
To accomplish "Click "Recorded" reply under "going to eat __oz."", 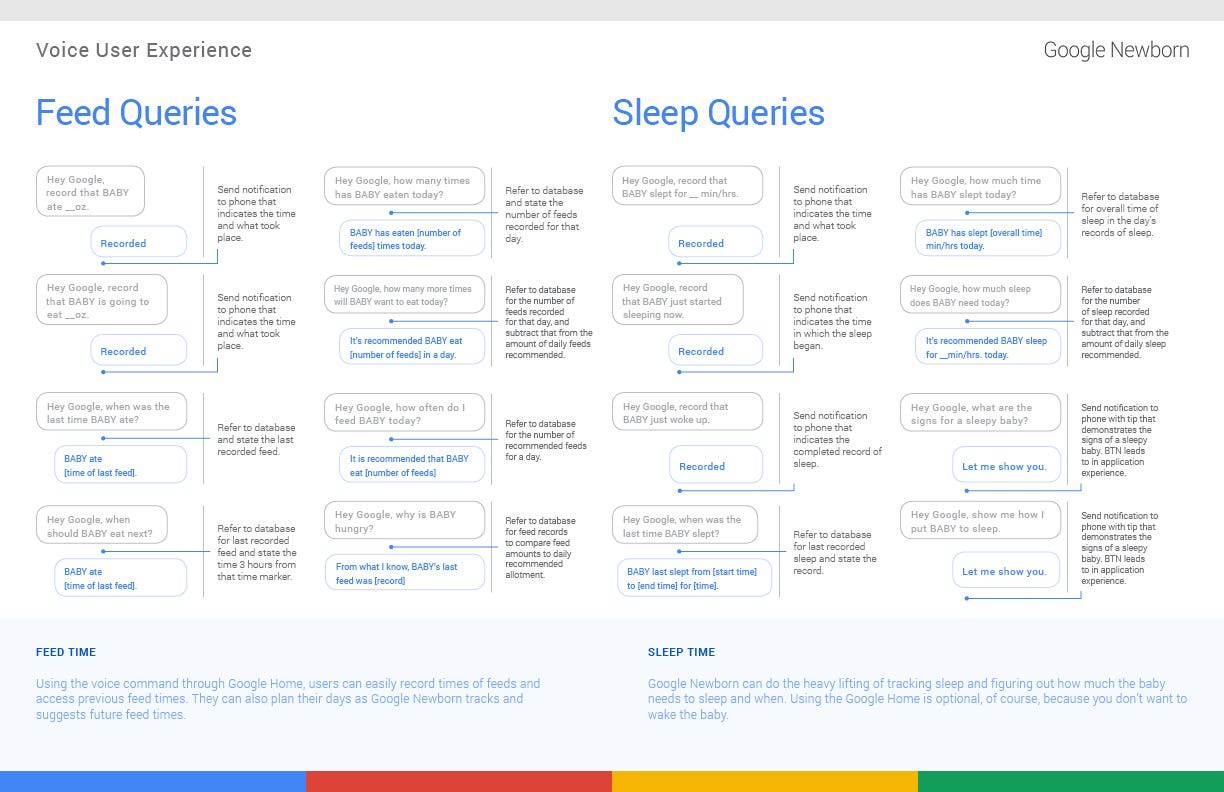I will point(139,350).
